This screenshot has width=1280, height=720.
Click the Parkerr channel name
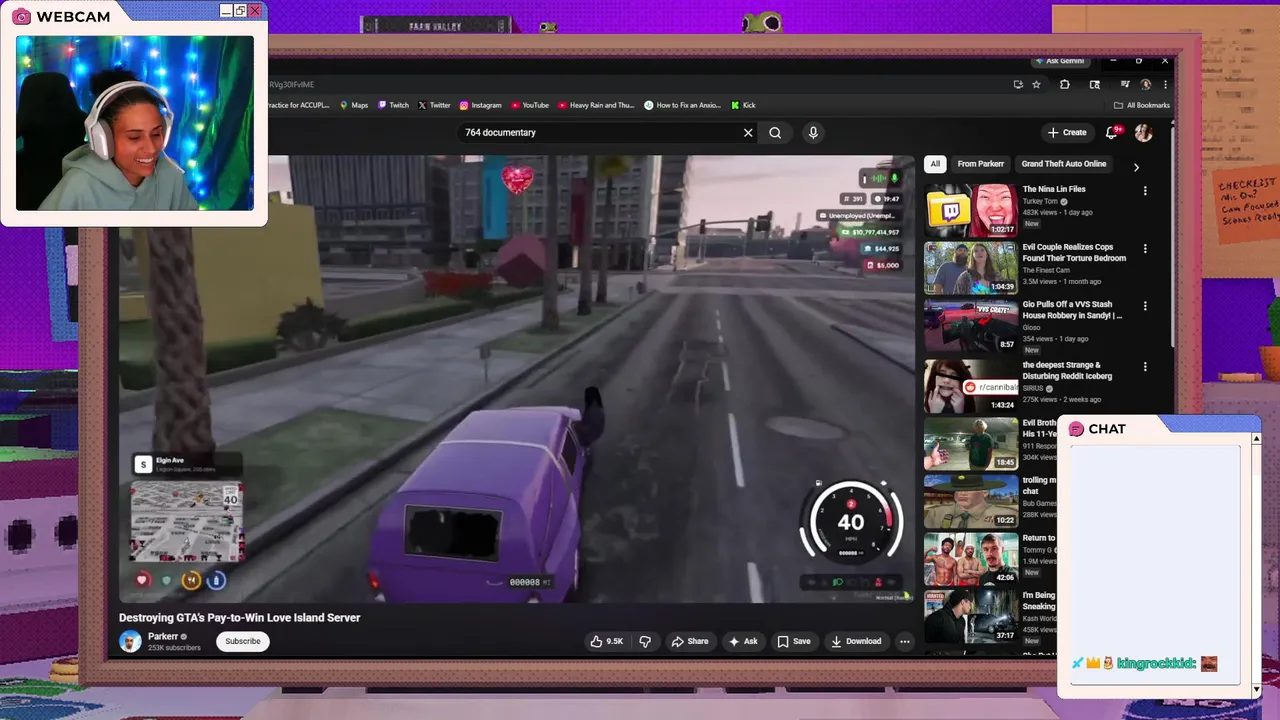pos(163,636)
